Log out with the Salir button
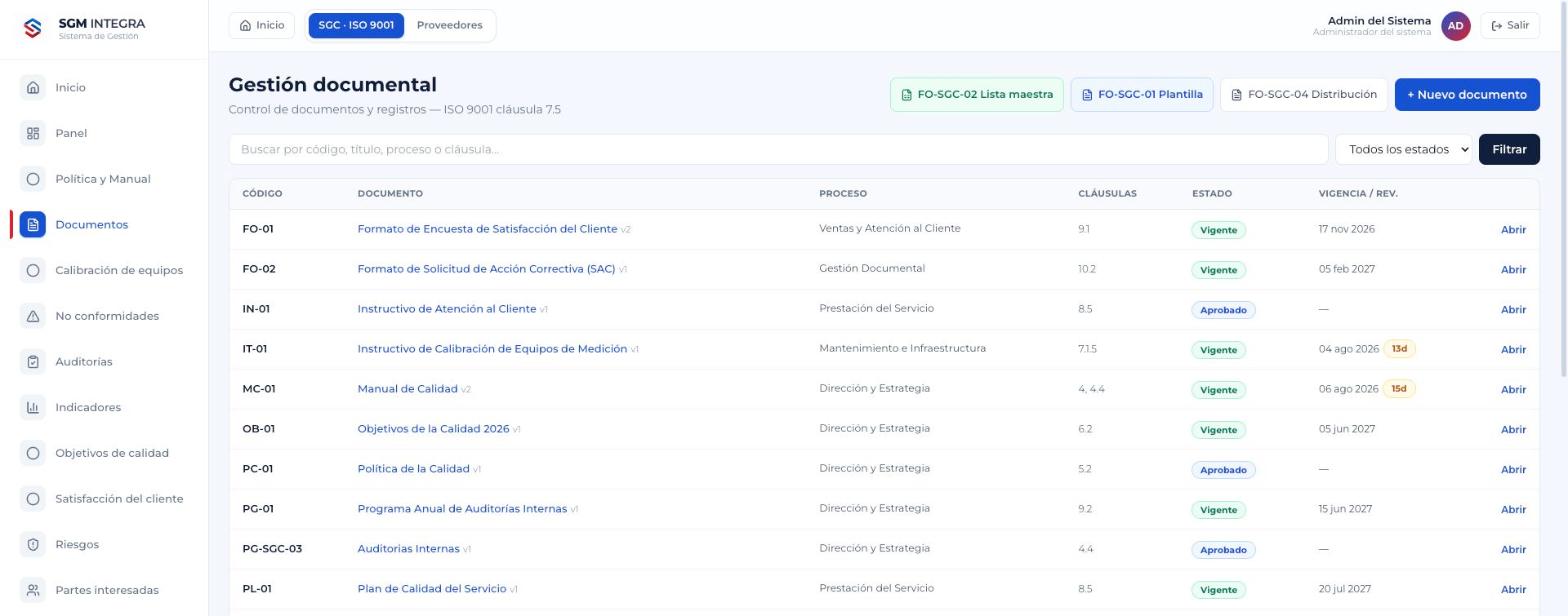1568x616 pixels. (1510, 26)
